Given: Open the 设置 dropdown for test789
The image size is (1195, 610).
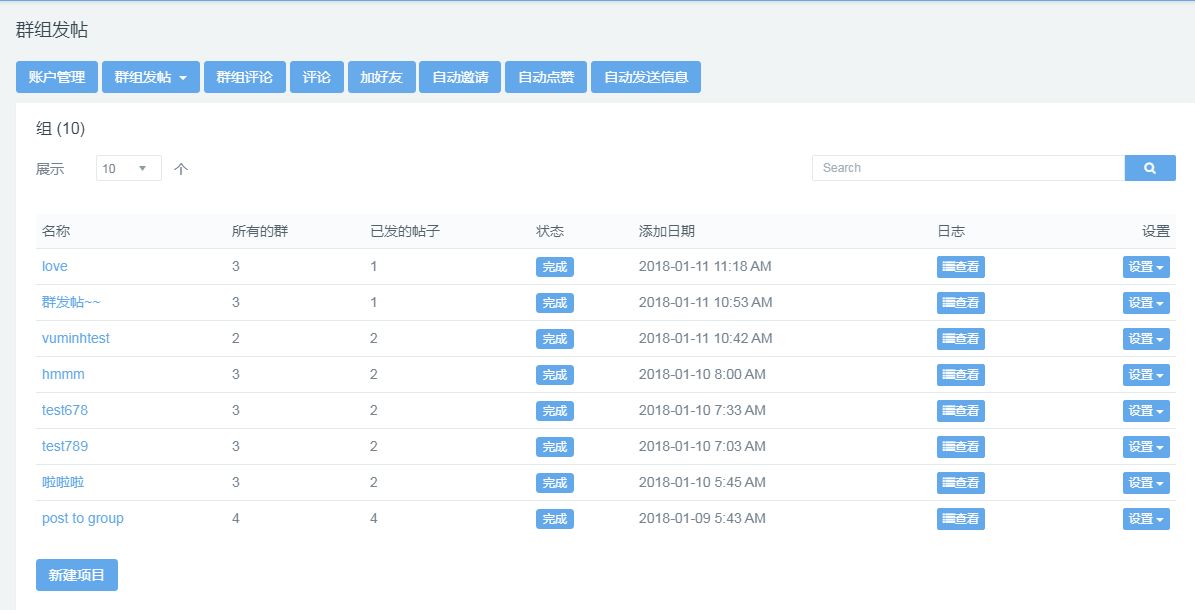Looking at the screenshot, I should [1146, 447].
